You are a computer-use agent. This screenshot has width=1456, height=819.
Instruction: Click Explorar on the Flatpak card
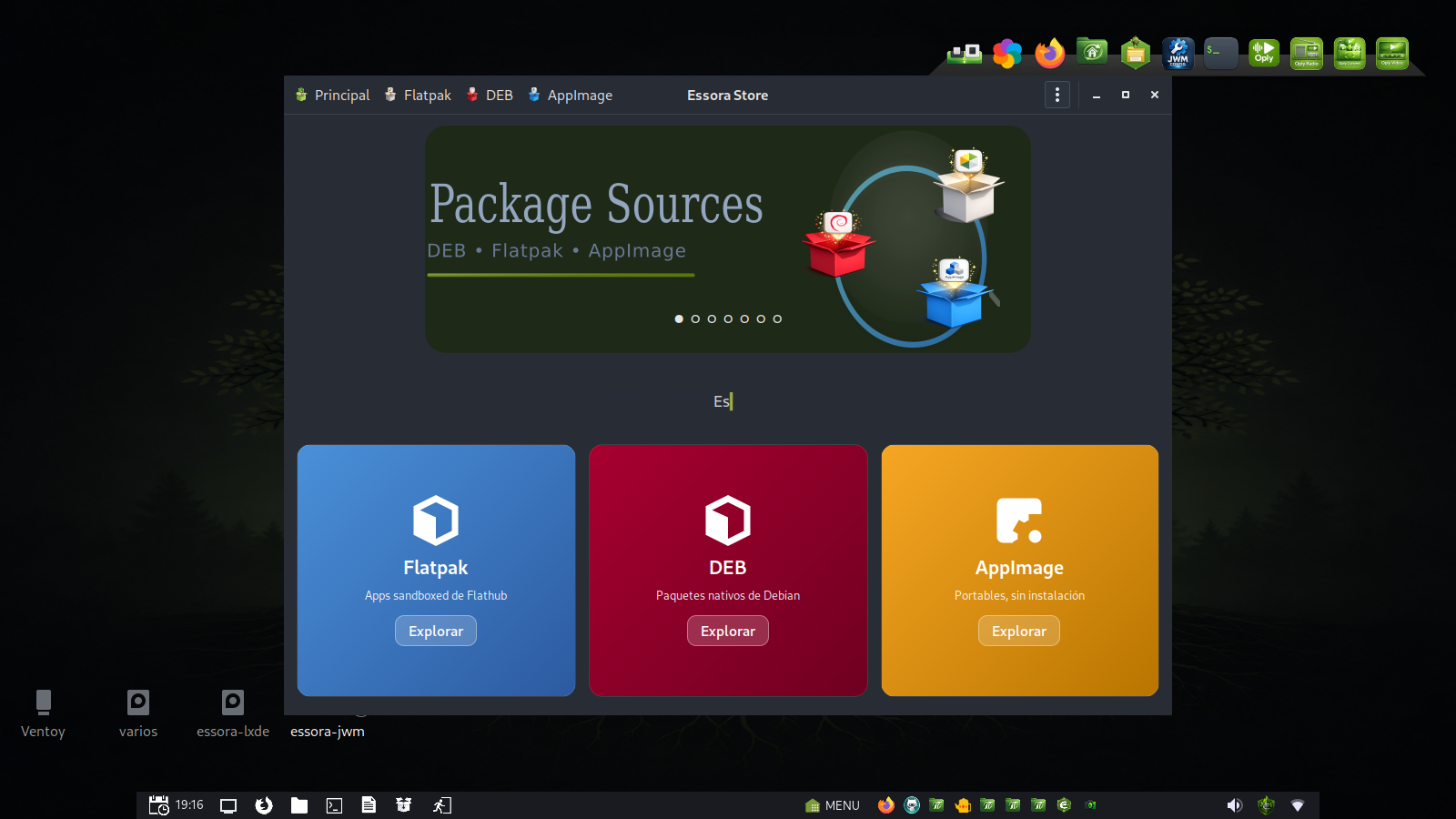click(436, 631)
